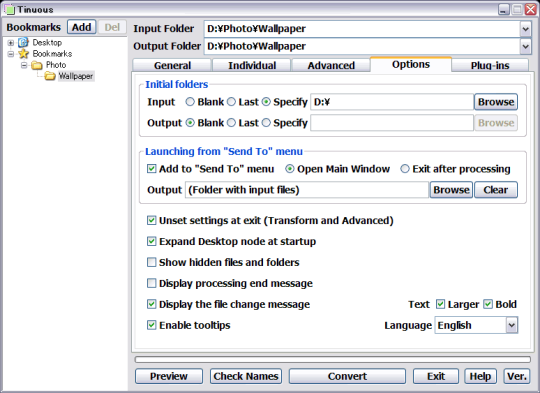The image size is (540, 393).
Task: Select the Options tab
Action: pyautogui.click(x=411, y=64)
